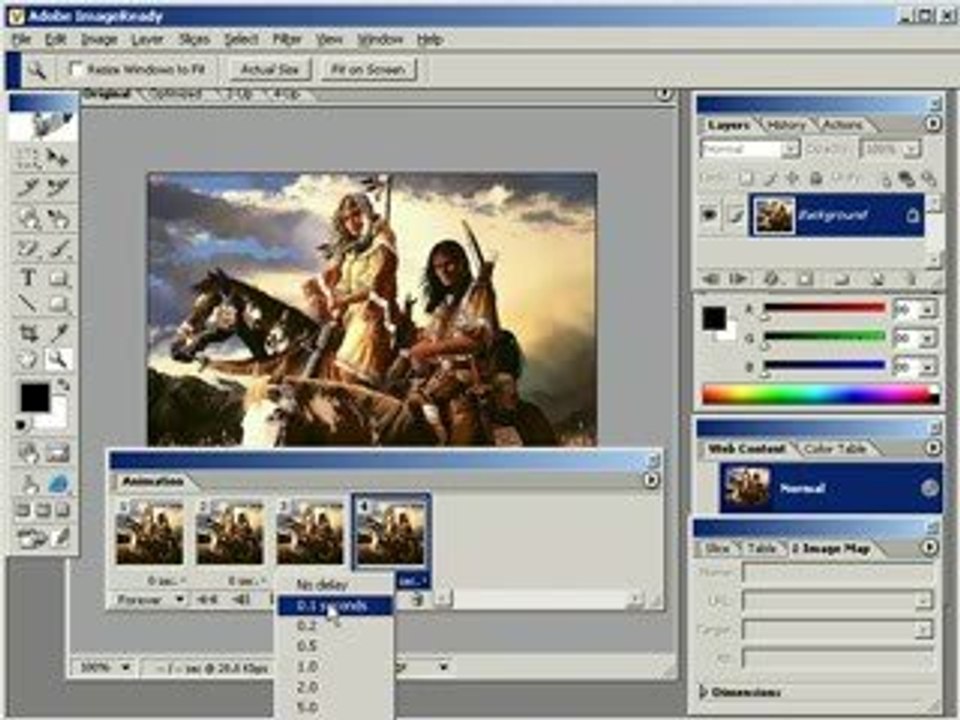Click the lock icon on Background layer

pos(912,216)
